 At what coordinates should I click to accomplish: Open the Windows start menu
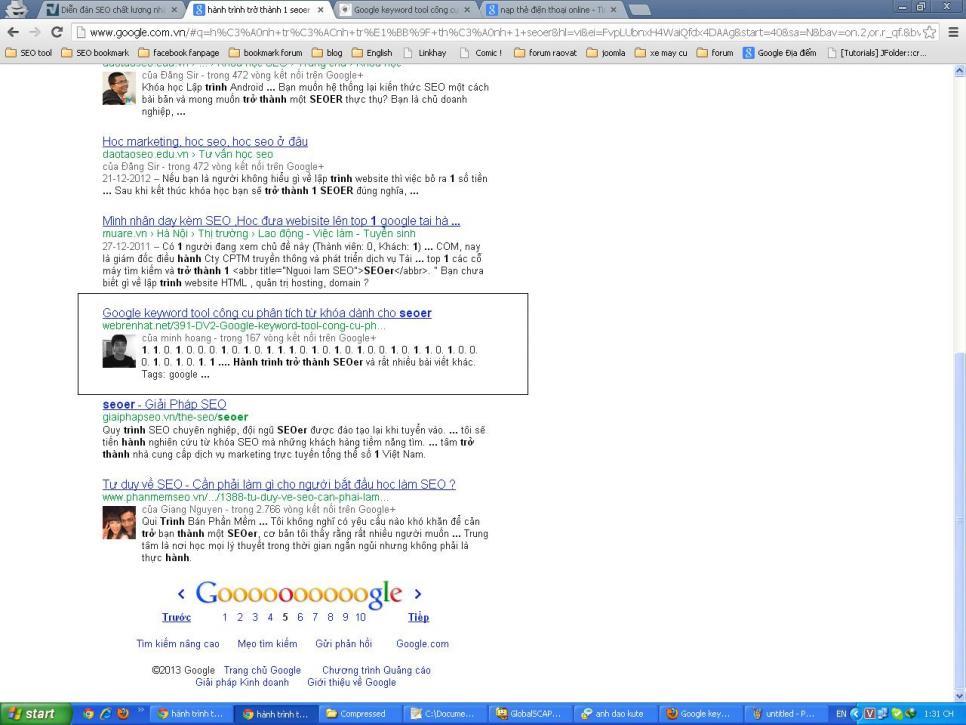pyautogui.click(x=36, y=714)
